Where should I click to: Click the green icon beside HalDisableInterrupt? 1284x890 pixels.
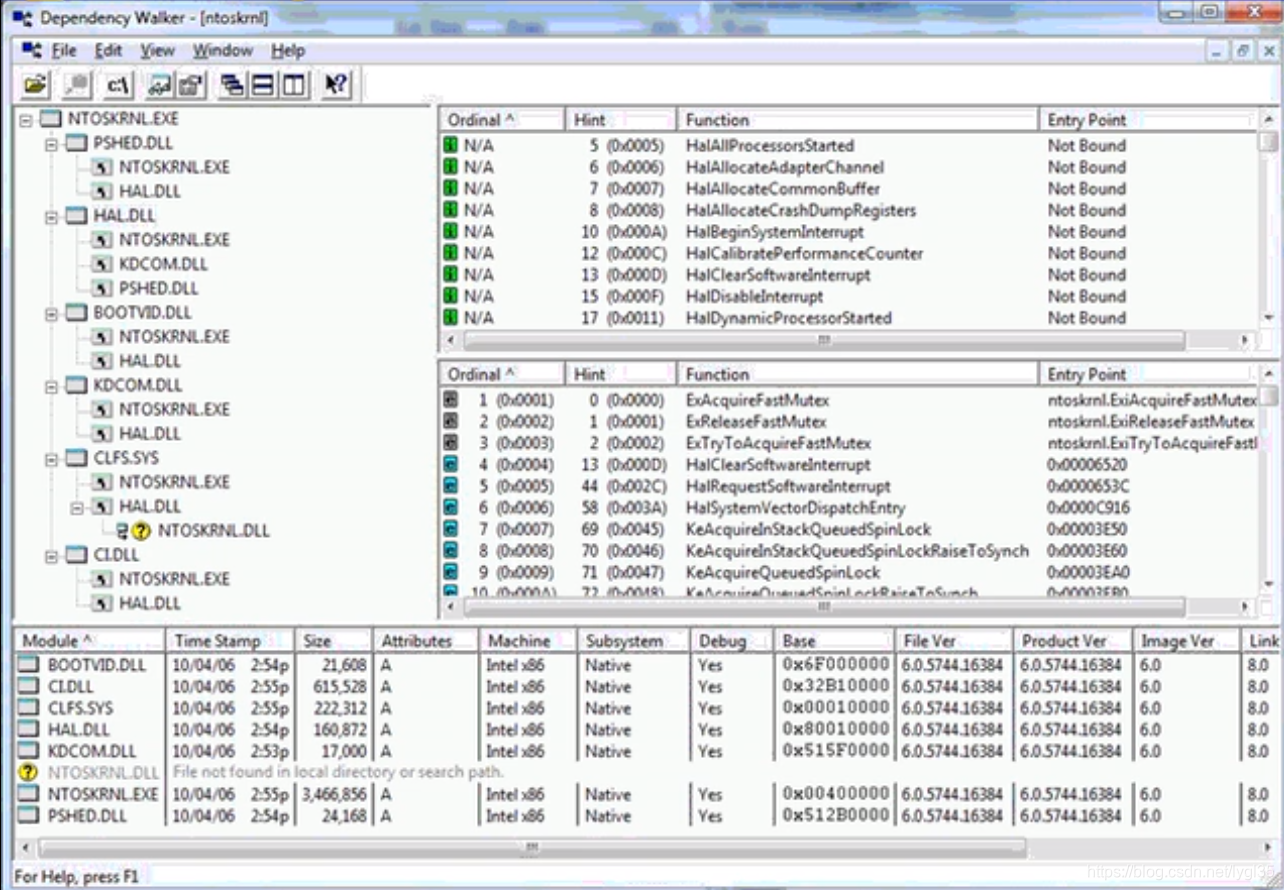[451, 296]
